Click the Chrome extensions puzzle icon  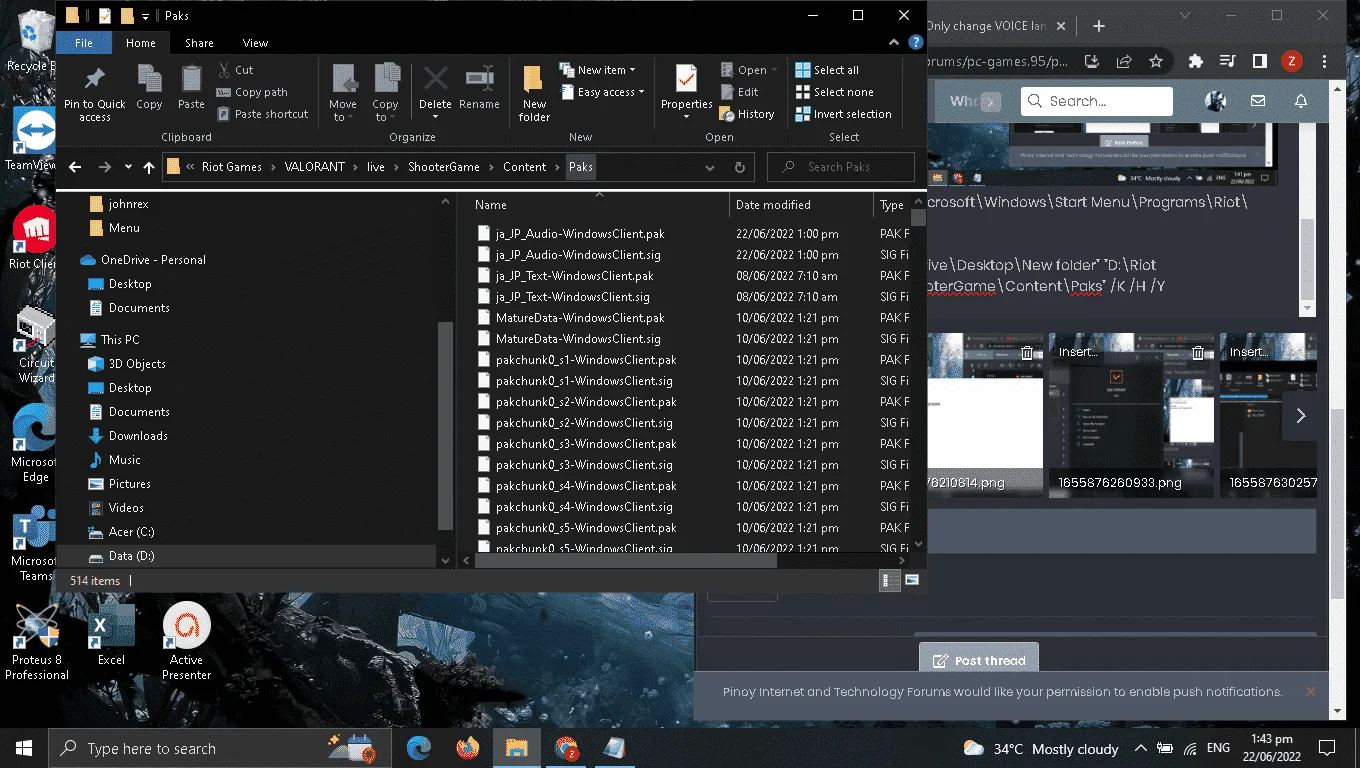[x=1195, y=61]
